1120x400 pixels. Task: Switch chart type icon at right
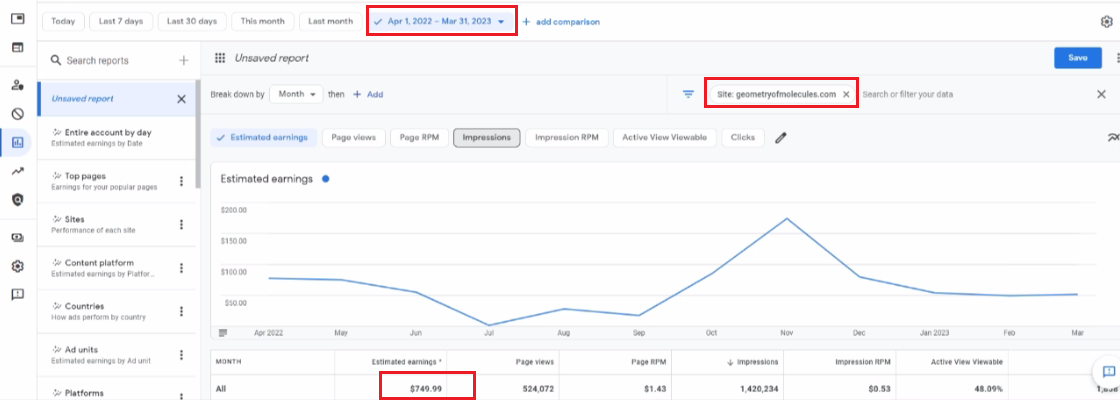[x=1112, y=138]
